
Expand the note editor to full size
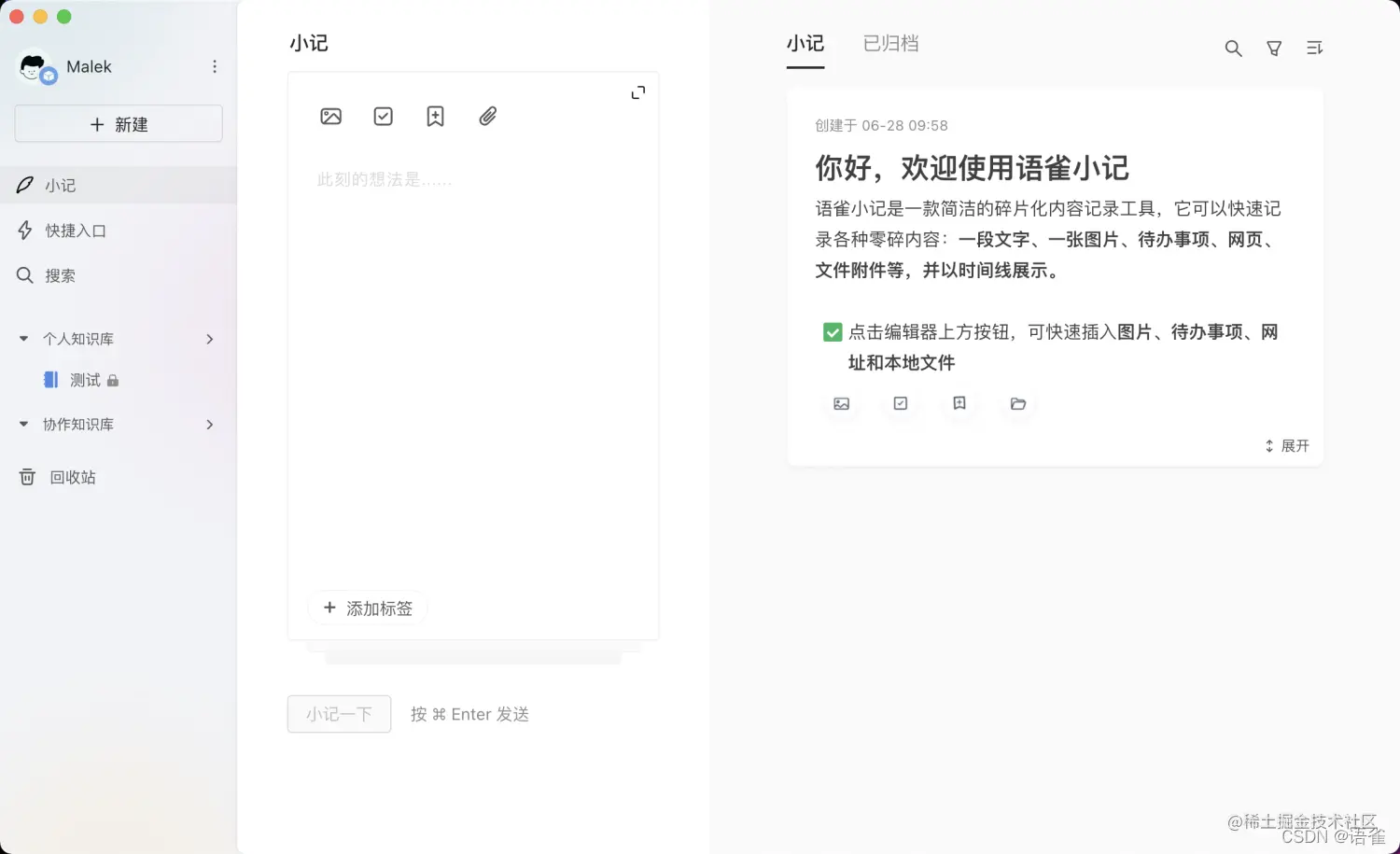coord(638,92)
